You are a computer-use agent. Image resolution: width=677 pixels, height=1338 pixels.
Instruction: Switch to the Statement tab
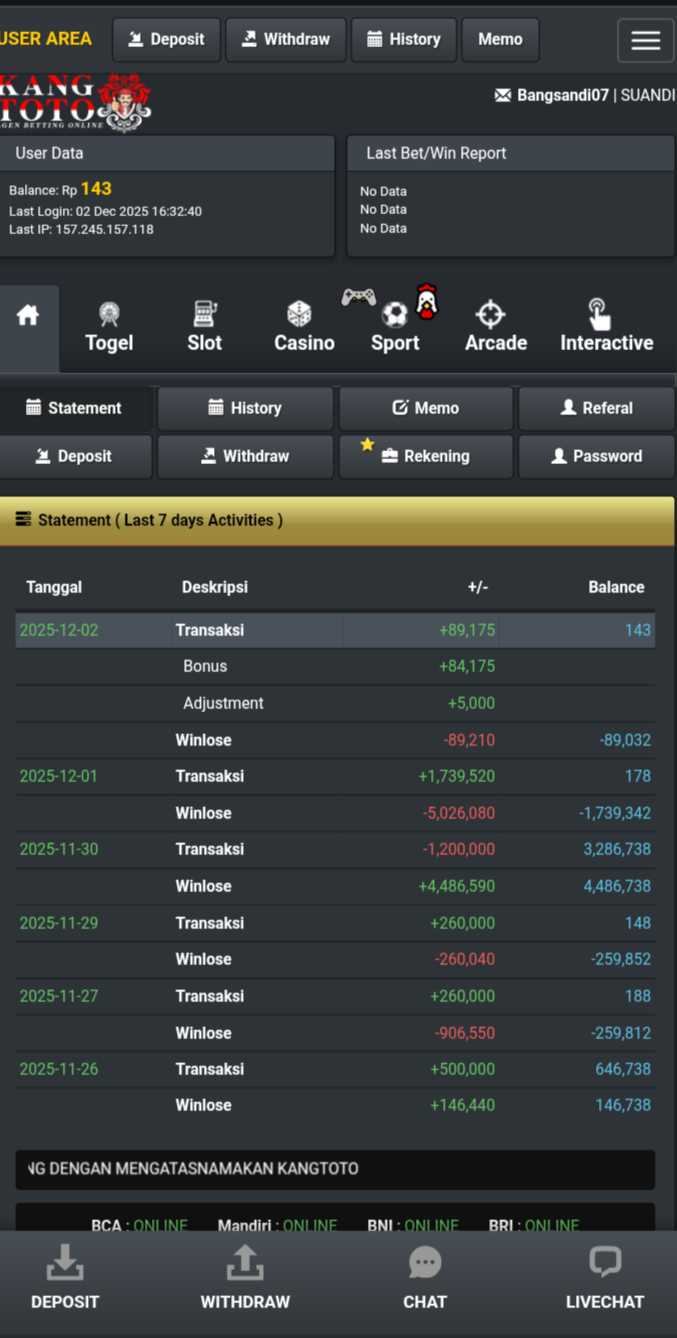click(75, 408)
